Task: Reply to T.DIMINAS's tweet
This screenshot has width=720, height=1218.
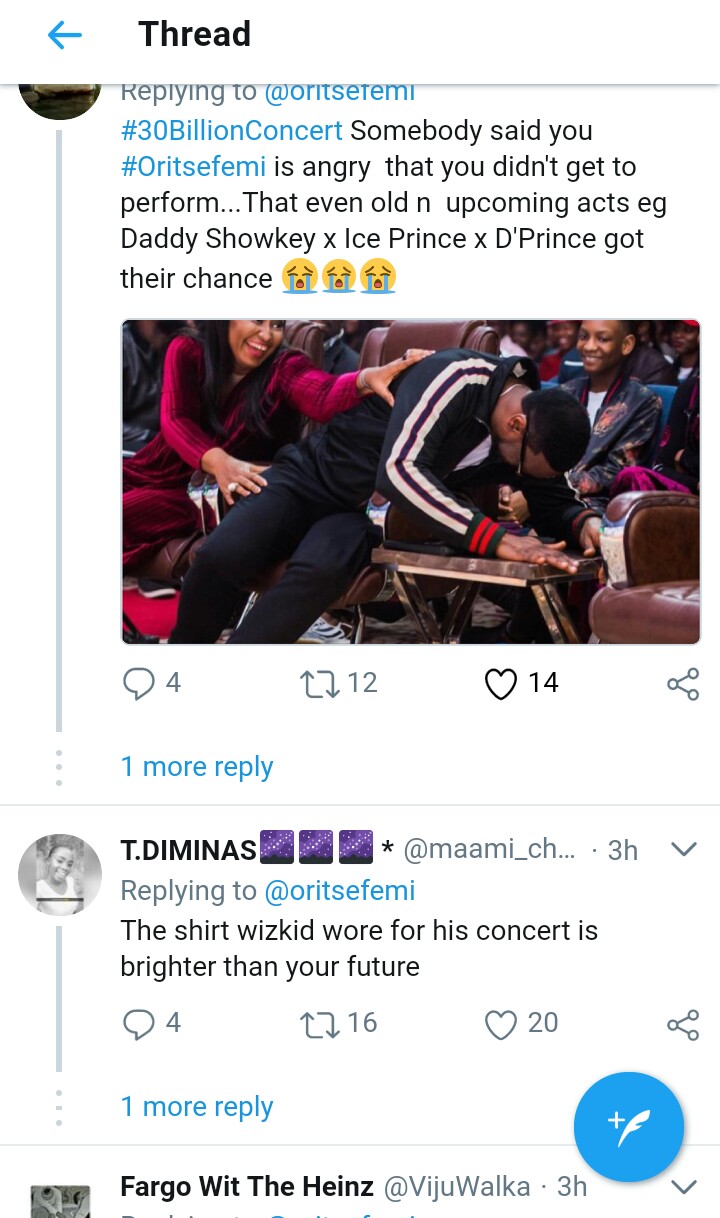Action: (x=138, y=1023)
